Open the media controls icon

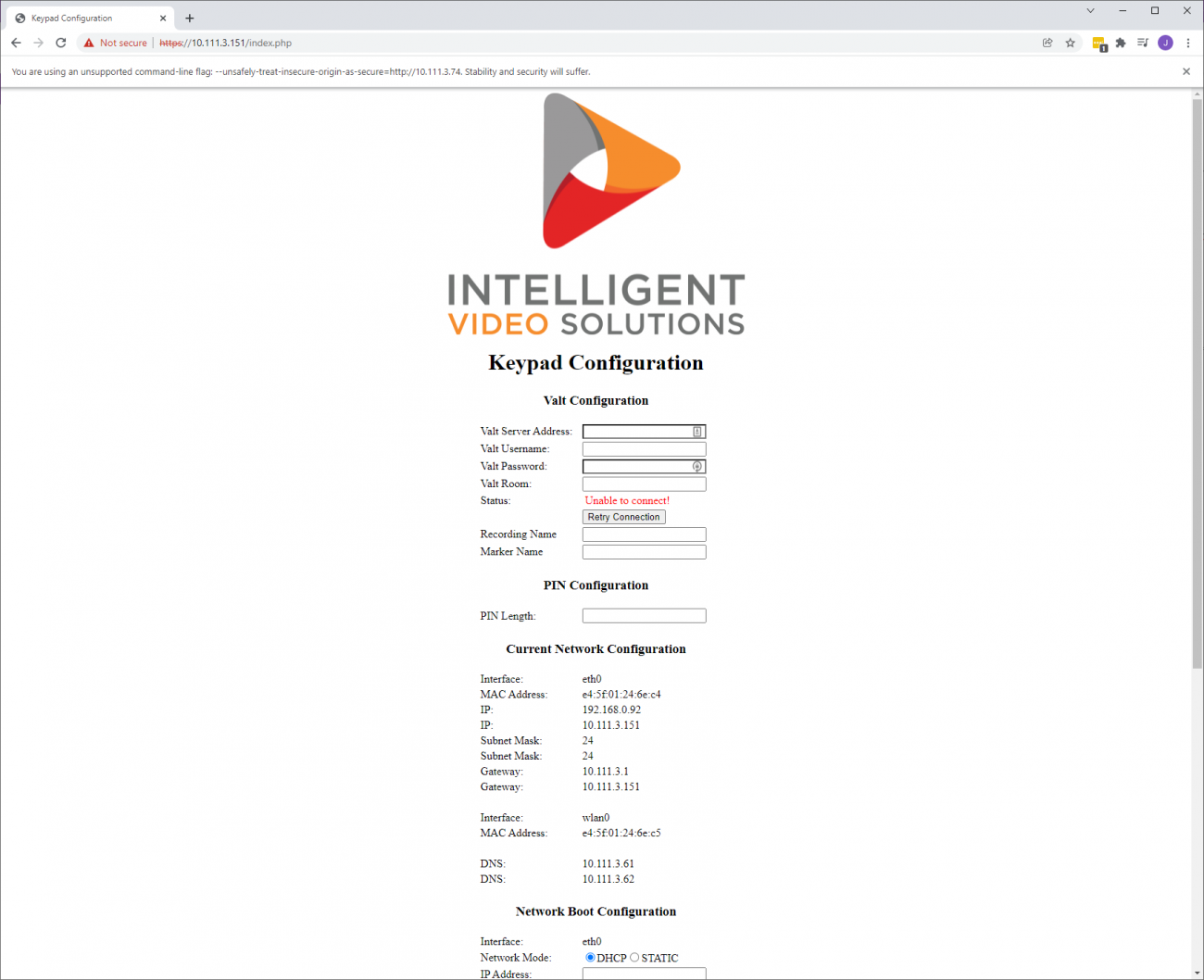(1143, 43)
